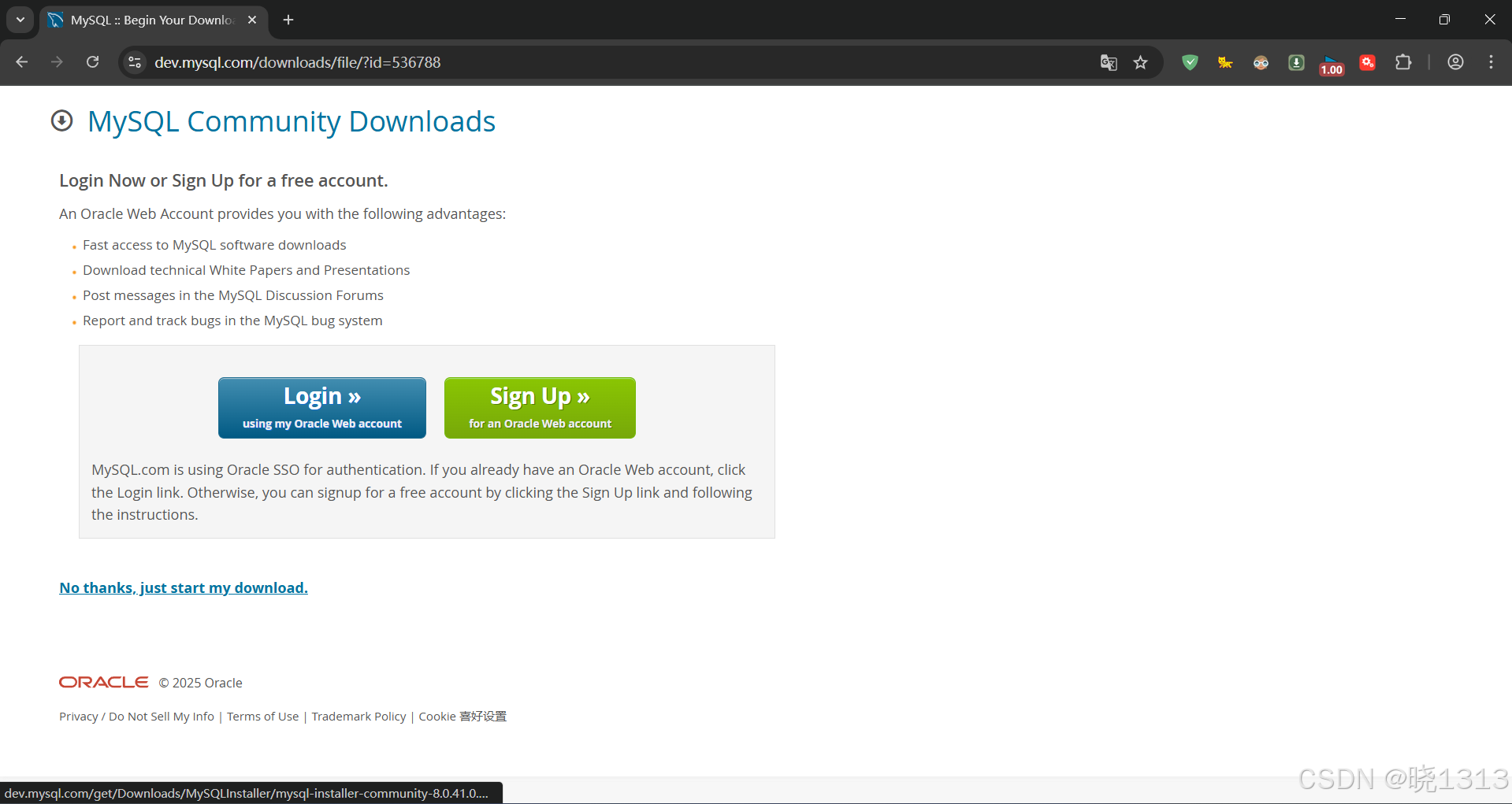Click the browser forward arrow
The width and height of the screenshot is (1512, 804).
click(x=57, y=62)
